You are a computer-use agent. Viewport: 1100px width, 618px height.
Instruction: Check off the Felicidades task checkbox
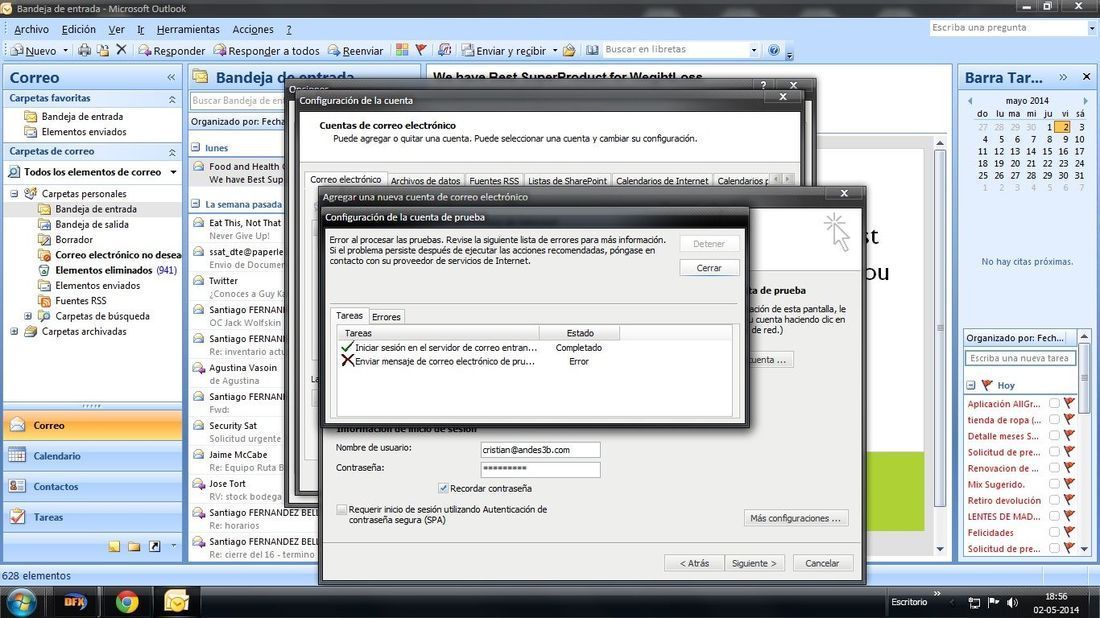tap(1054, 533)
